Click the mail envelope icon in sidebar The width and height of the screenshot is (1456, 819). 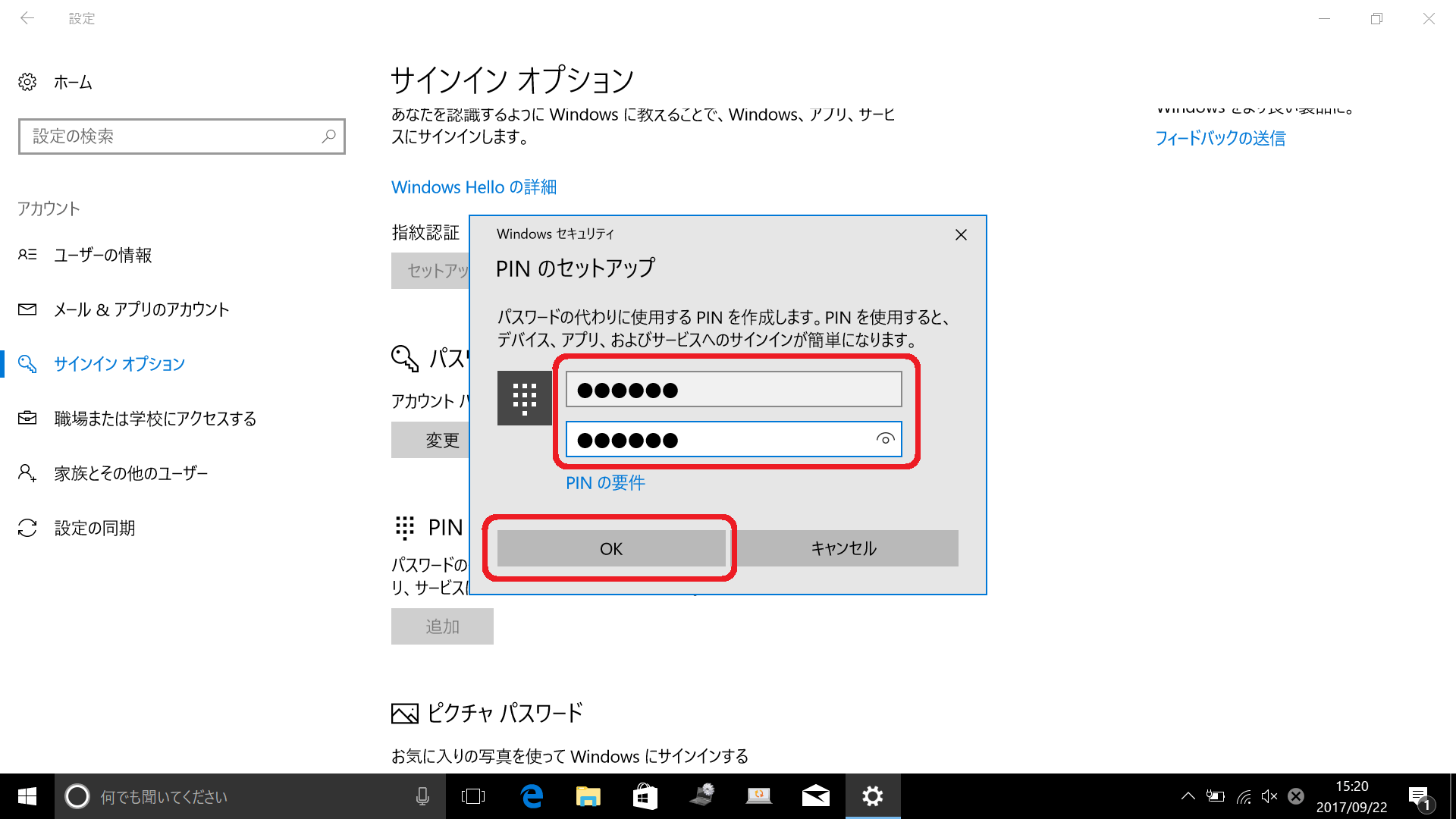point(27,309)
